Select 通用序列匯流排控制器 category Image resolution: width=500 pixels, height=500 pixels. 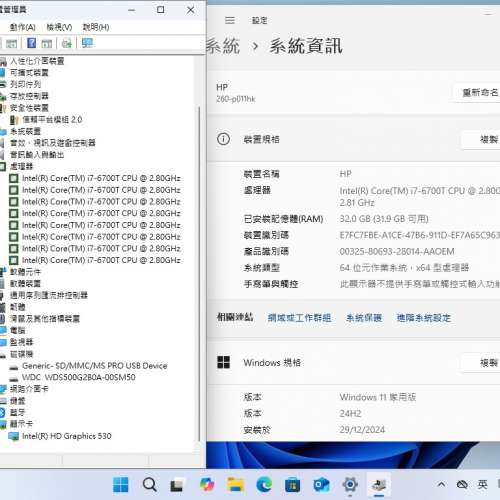(x=49, y=295)
